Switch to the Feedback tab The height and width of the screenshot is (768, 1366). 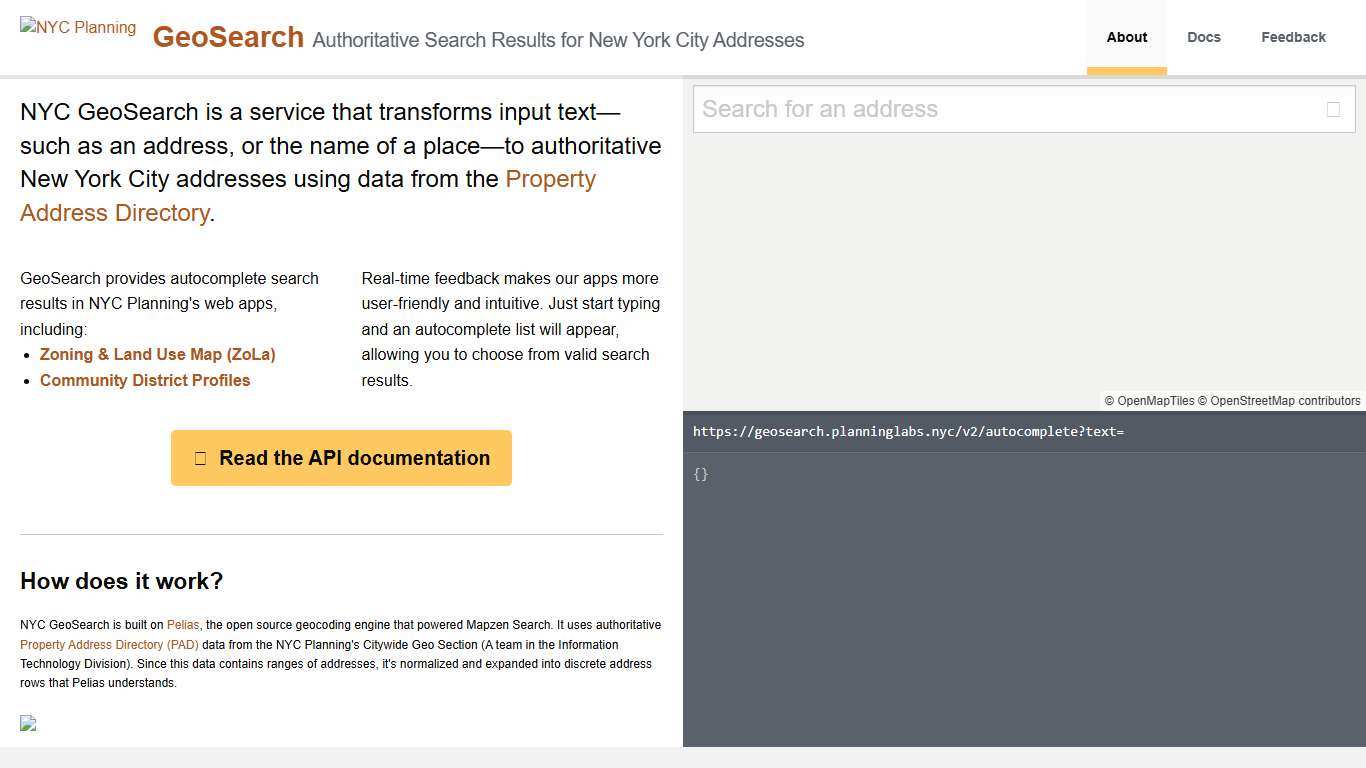click(1293, 37)
